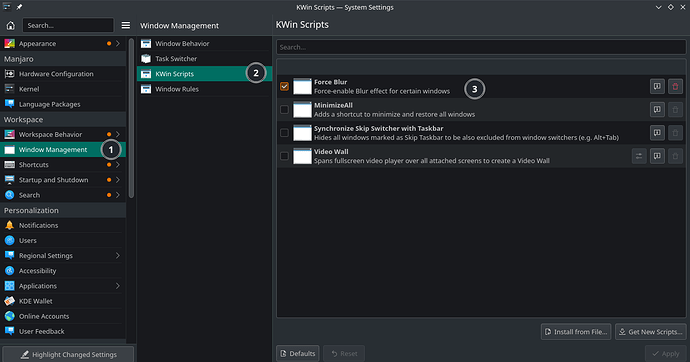690x362 pixels.
Task: Expand the Search category chevron
Action: pyautogui.click(x=118, y=195)
